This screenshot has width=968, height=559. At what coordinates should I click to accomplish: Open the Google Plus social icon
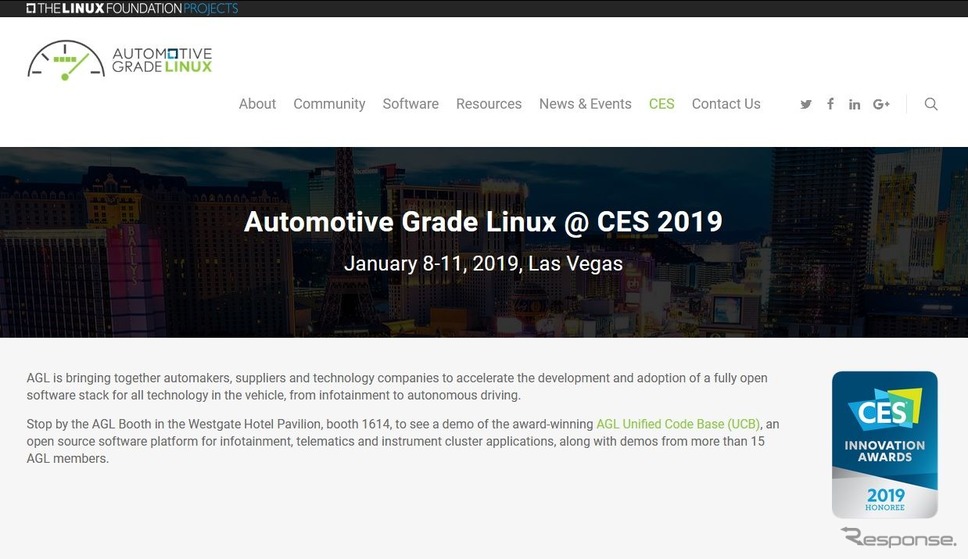[x=881, y=104]
